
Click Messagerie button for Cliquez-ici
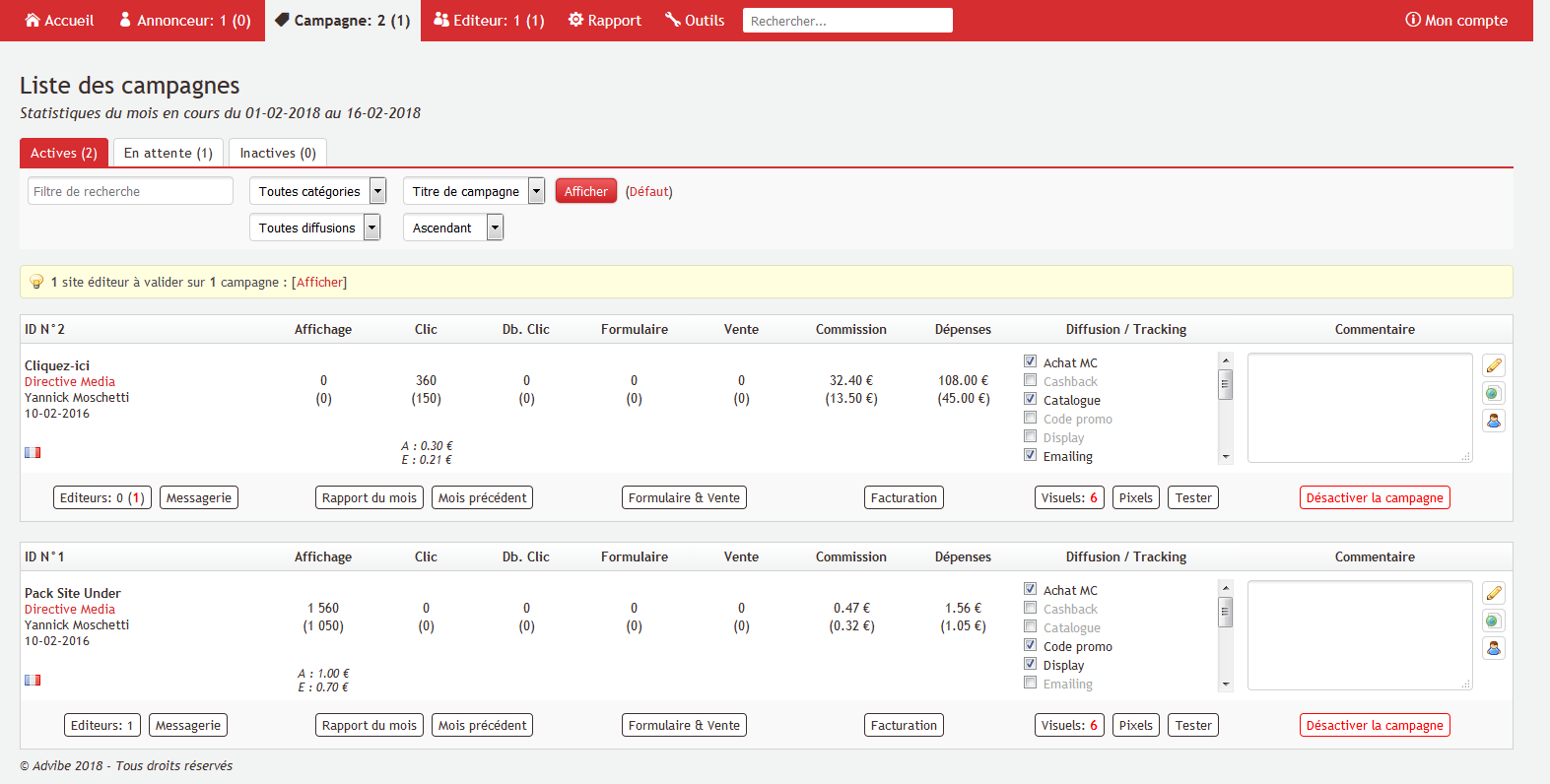[x=199, y=498]
